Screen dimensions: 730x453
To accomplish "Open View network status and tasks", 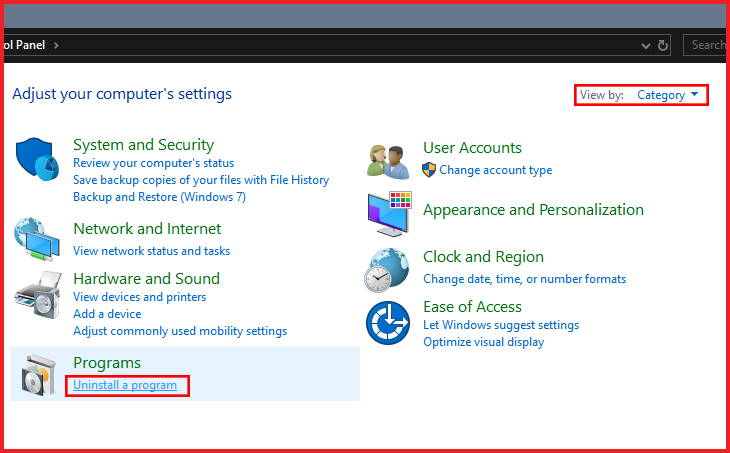I will point(152,251).
